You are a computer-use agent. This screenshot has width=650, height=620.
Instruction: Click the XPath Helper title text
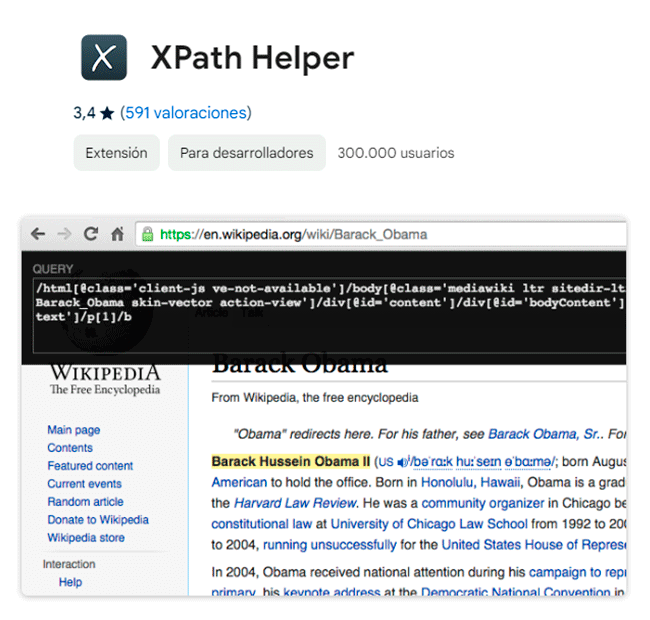click(x=252, y=58)
